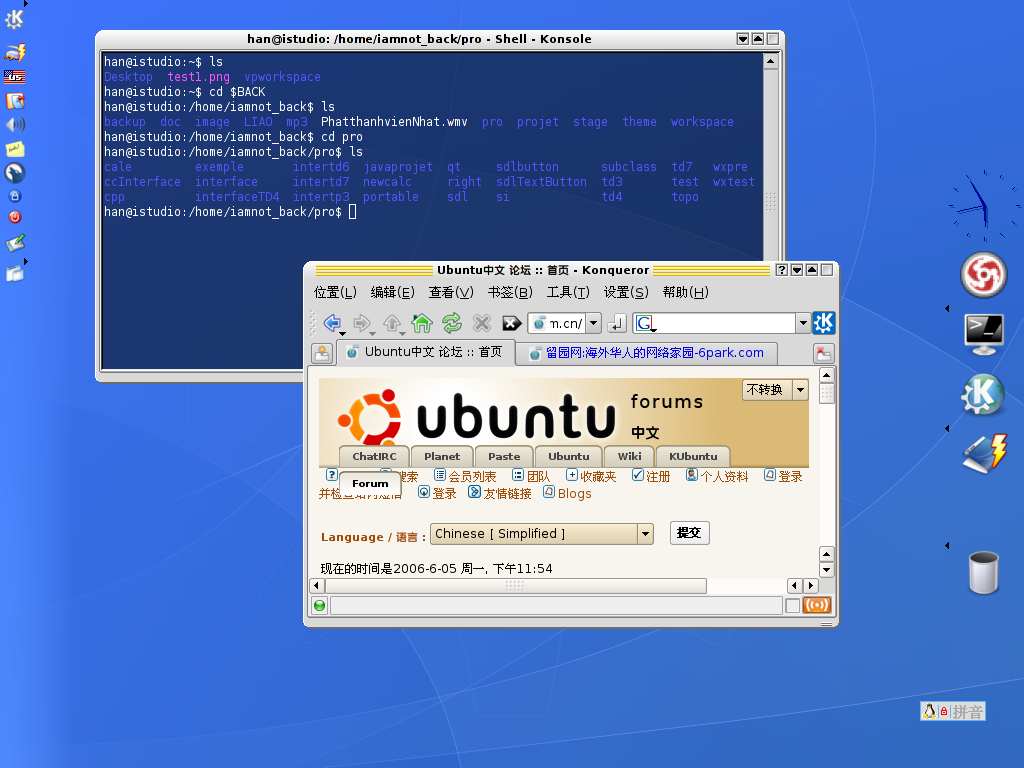The image size is (1024, 768).
Task: Reload the current page in Konqueror
Action: point(452,323)
